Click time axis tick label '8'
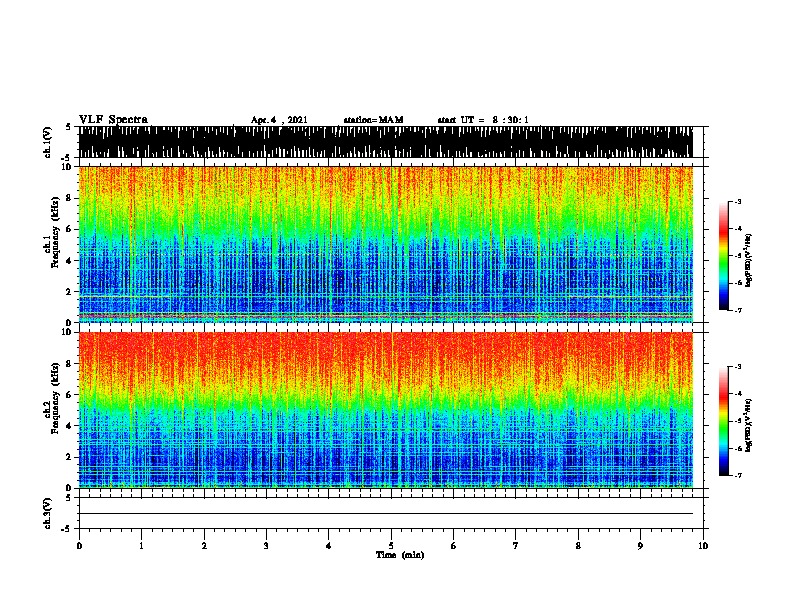The width and height of the screenshot is (792, 612). pyautogui.click(x=578, y=546)
